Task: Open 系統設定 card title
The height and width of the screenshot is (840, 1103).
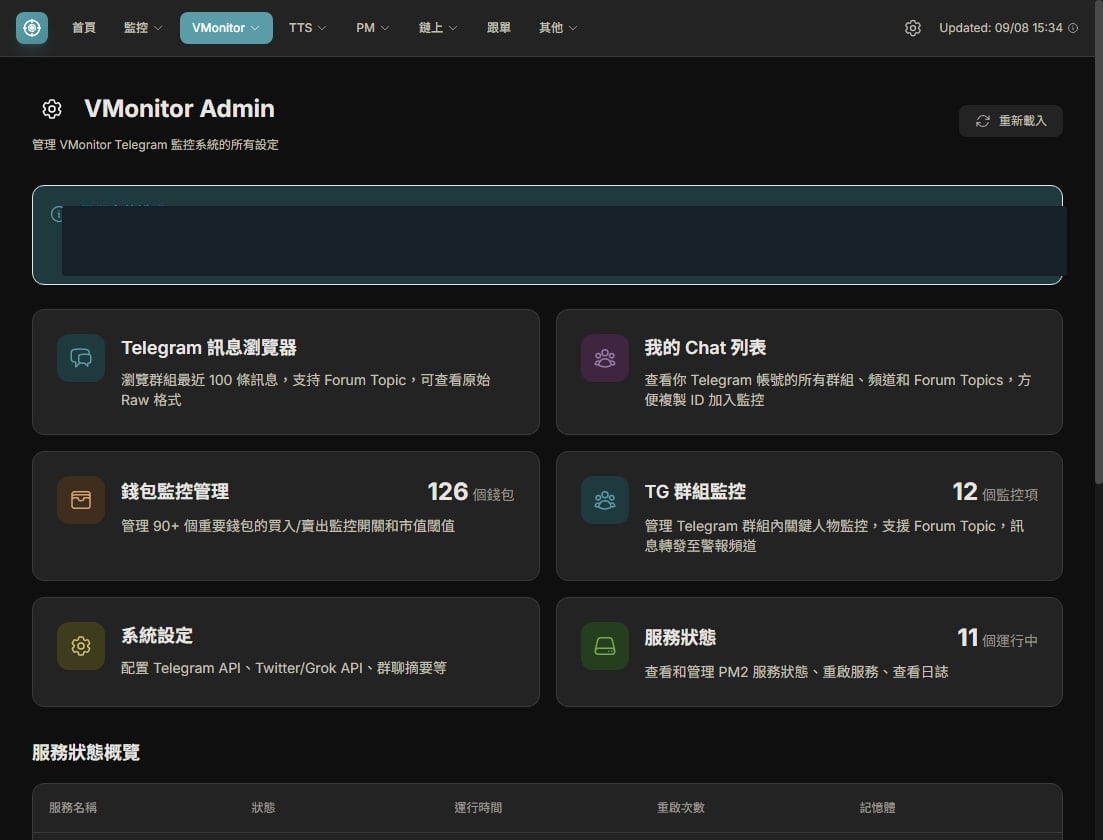Action: tap(156, 636)
